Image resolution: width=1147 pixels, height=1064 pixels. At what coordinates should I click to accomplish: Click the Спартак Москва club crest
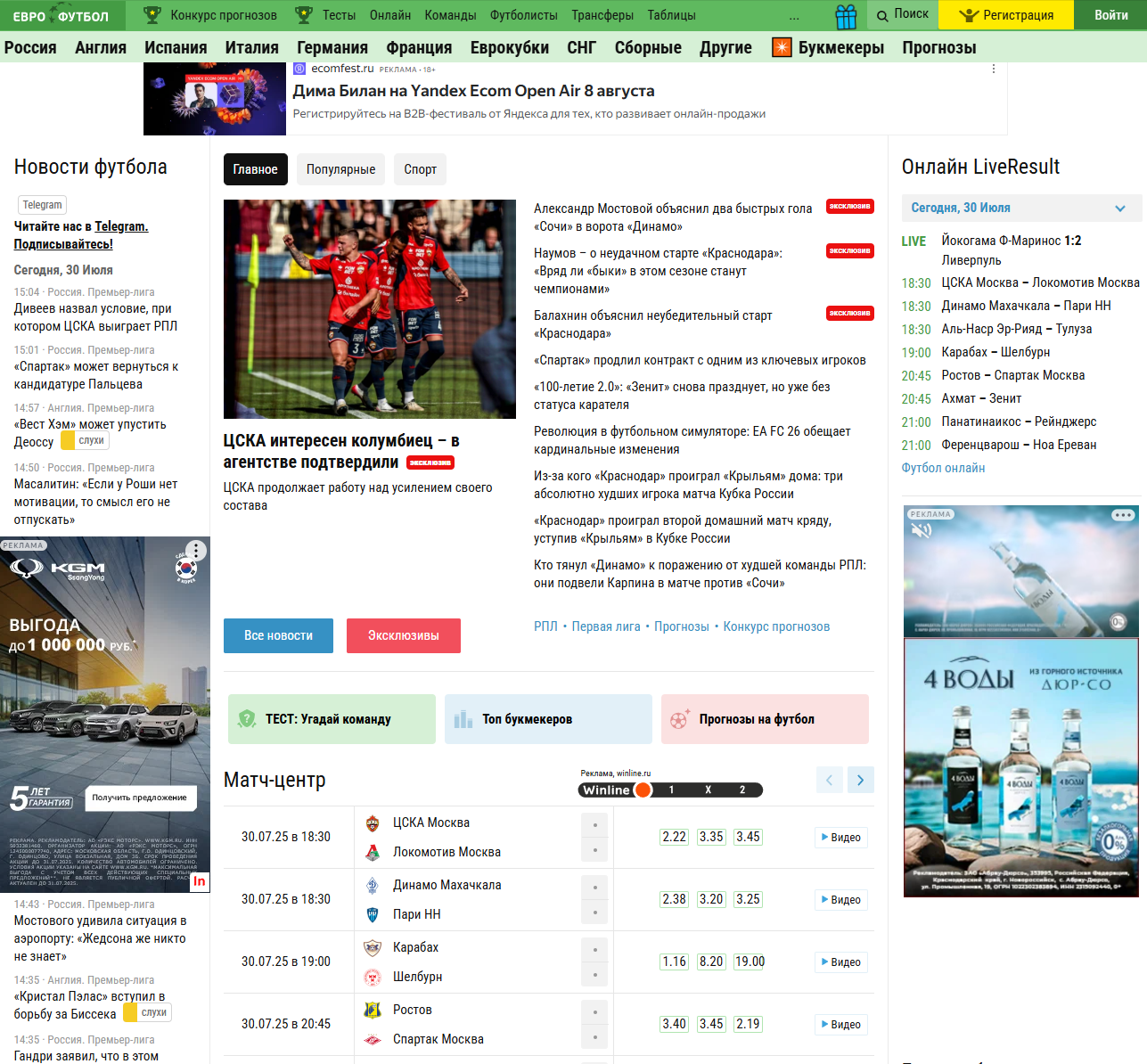pos(373,1040)
